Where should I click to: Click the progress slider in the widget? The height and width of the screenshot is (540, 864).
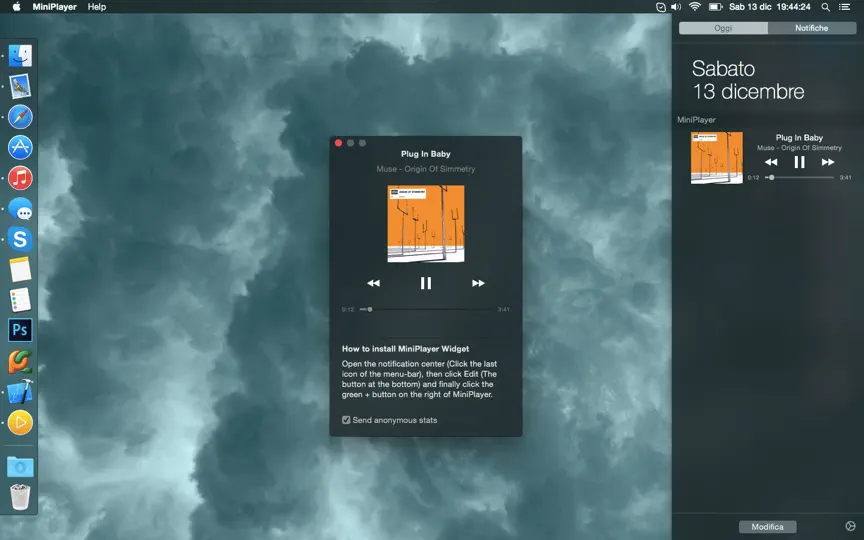800,177
